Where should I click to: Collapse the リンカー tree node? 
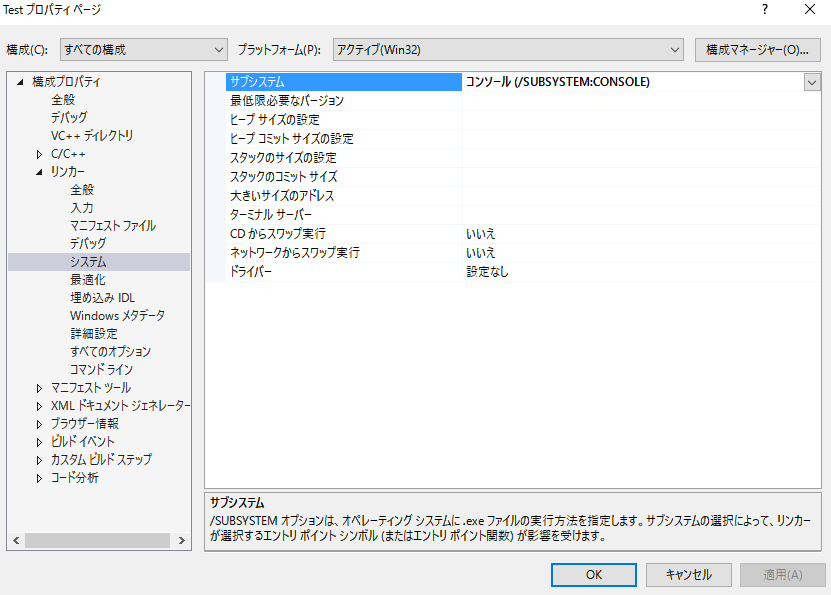(x=39, y=172)
